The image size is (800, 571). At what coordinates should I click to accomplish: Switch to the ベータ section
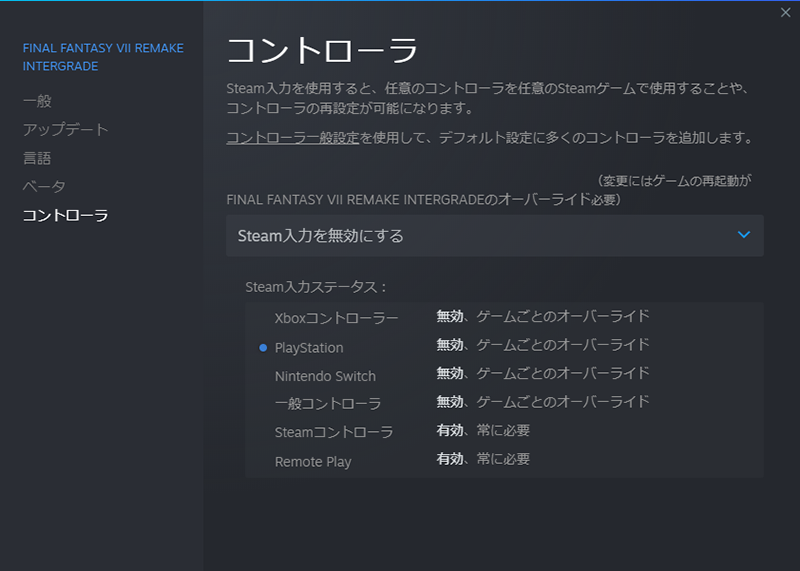coord(44,187)
